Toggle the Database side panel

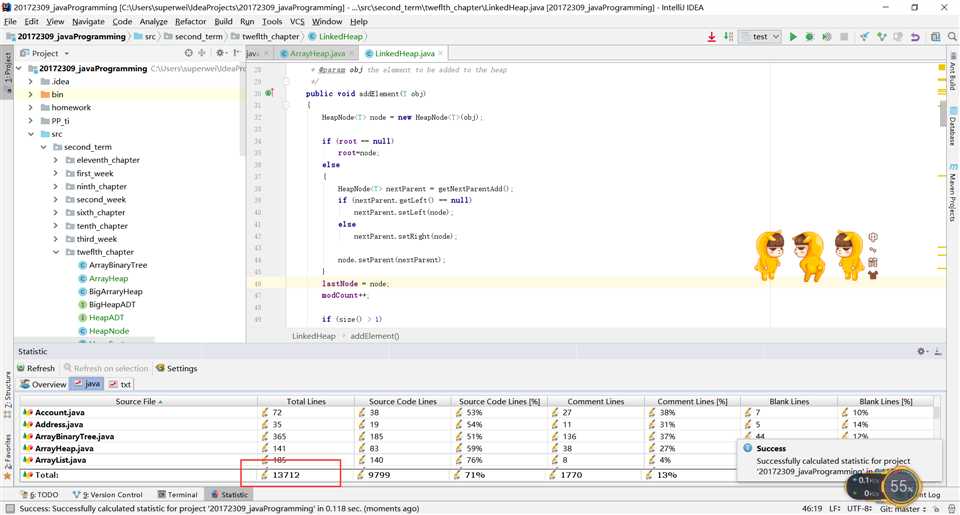tap(953, 127)
